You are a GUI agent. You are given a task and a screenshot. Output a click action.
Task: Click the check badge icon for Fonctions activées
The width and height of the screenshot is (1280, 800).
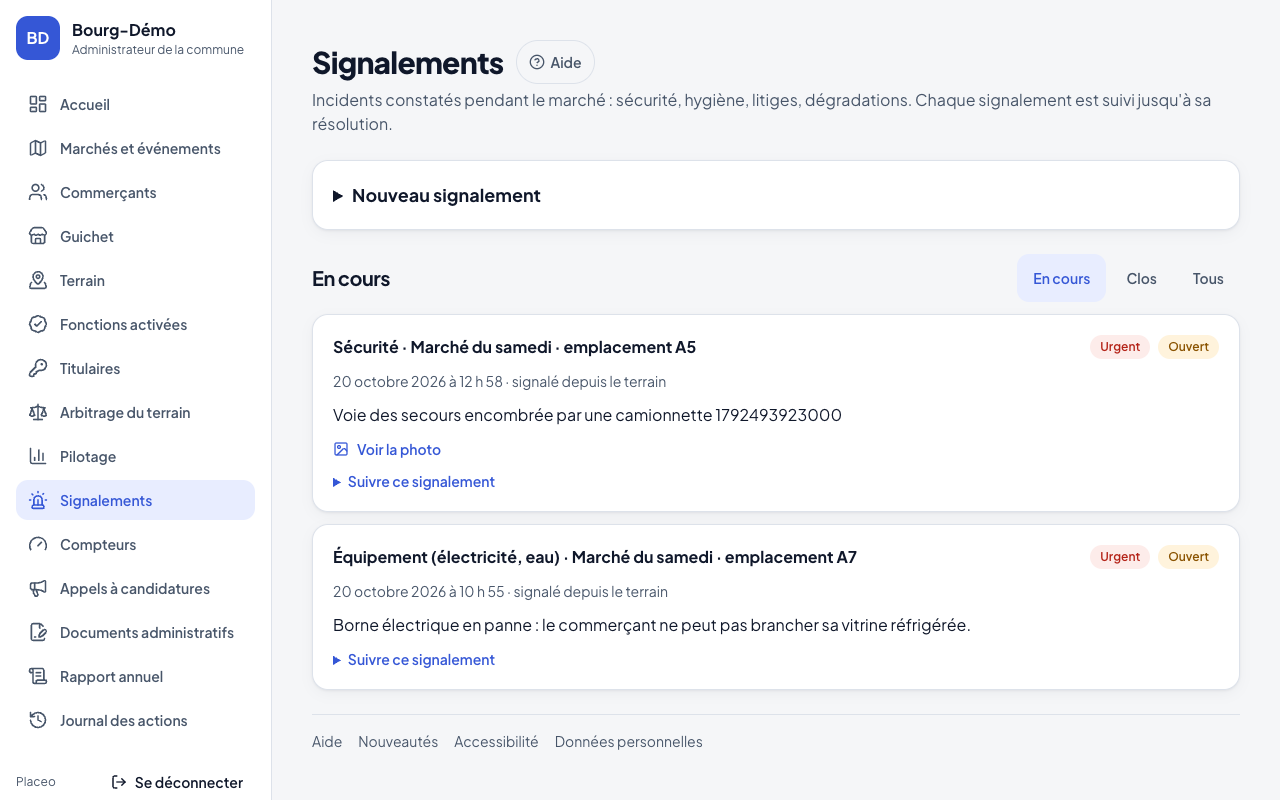(x=38, y=324)
